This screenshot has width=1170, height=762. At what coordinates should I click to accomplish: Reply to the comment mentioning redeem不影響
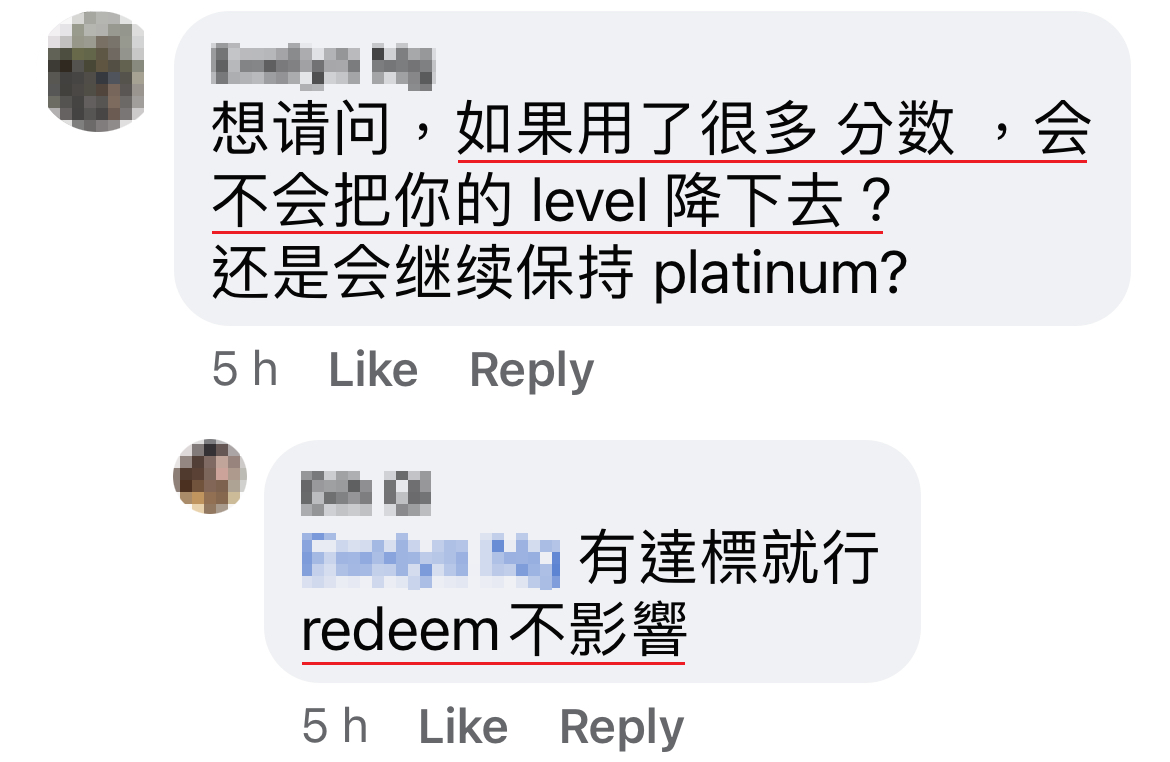pyautogui.click(x=622, y=726)
